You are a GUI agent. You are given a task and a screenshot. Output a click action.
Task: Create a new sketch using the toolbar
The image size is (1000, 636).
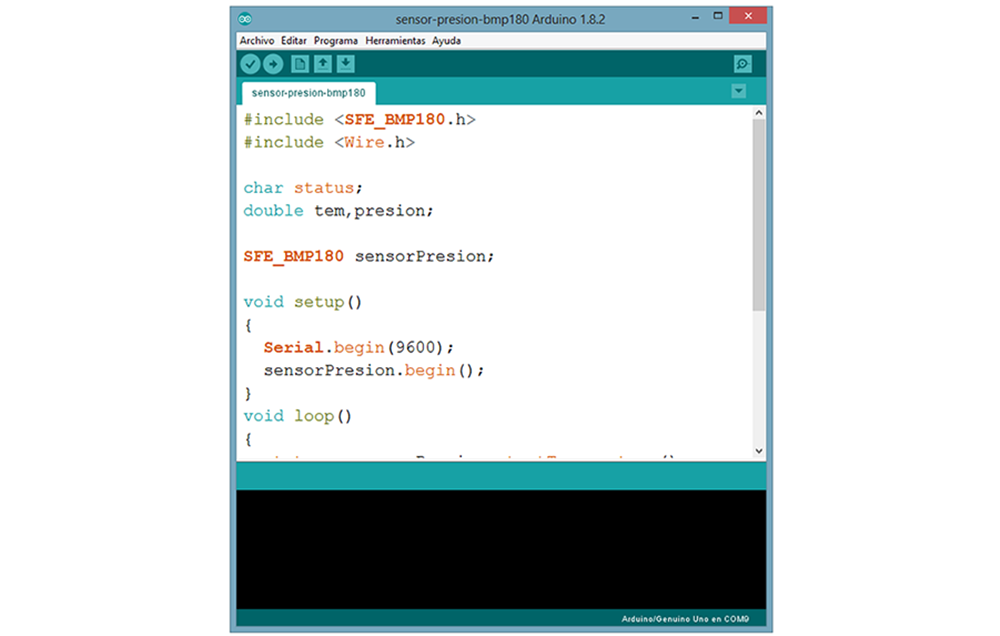pyautogui.click(x=299, y=64)
